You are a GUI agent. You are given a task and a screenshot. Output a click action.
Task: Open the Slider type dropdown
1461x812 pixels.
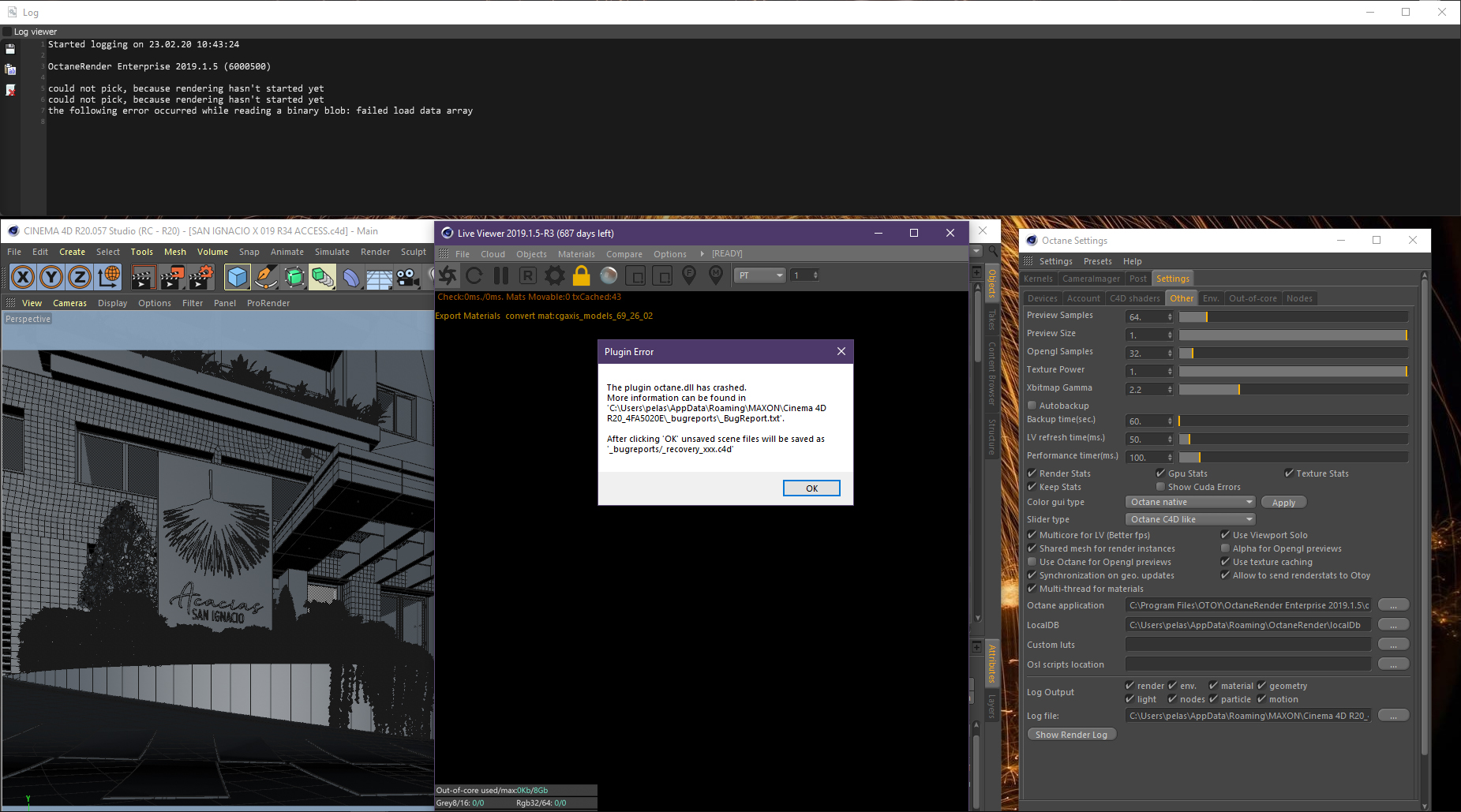(1190, 519)
